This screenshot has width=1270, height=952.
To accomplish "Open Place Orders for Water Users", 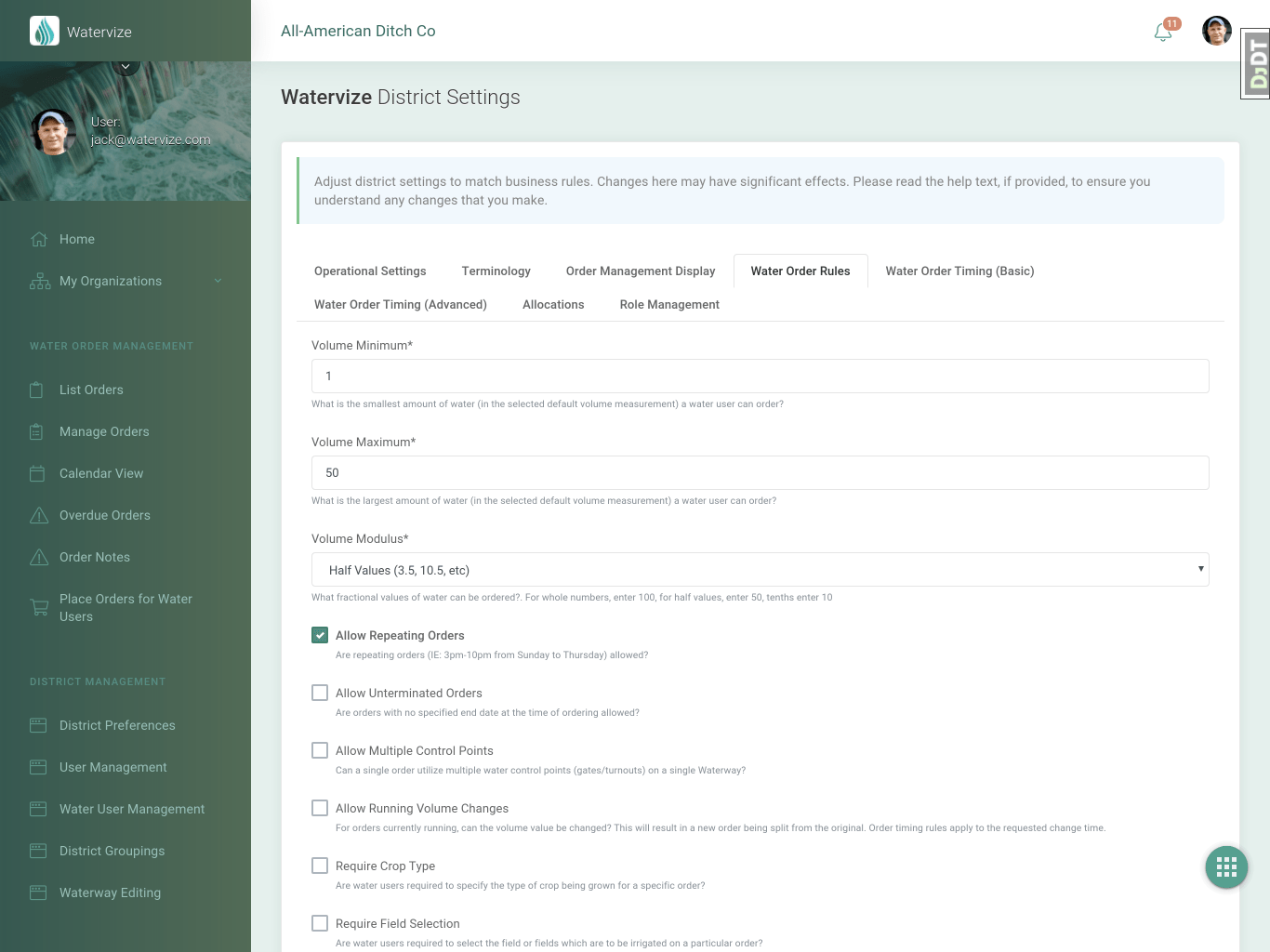I will coord(126,607).
